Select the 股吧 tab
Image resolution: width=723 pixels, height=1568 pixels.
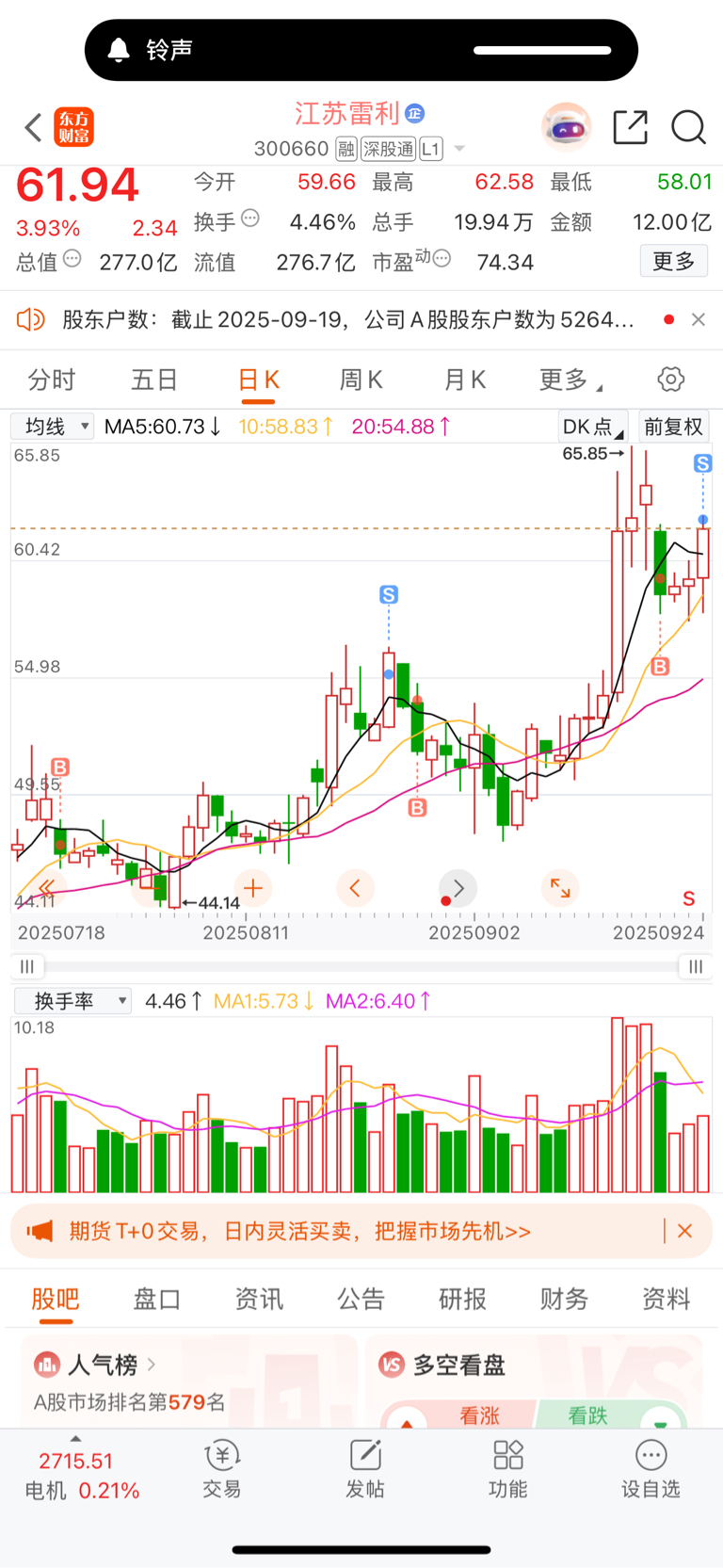coord(56,1300)
